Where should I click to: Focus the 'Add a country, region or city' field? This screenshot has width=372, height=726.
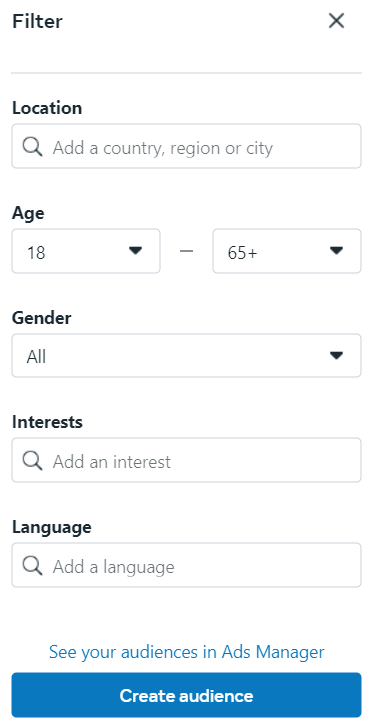pos(186,146)
